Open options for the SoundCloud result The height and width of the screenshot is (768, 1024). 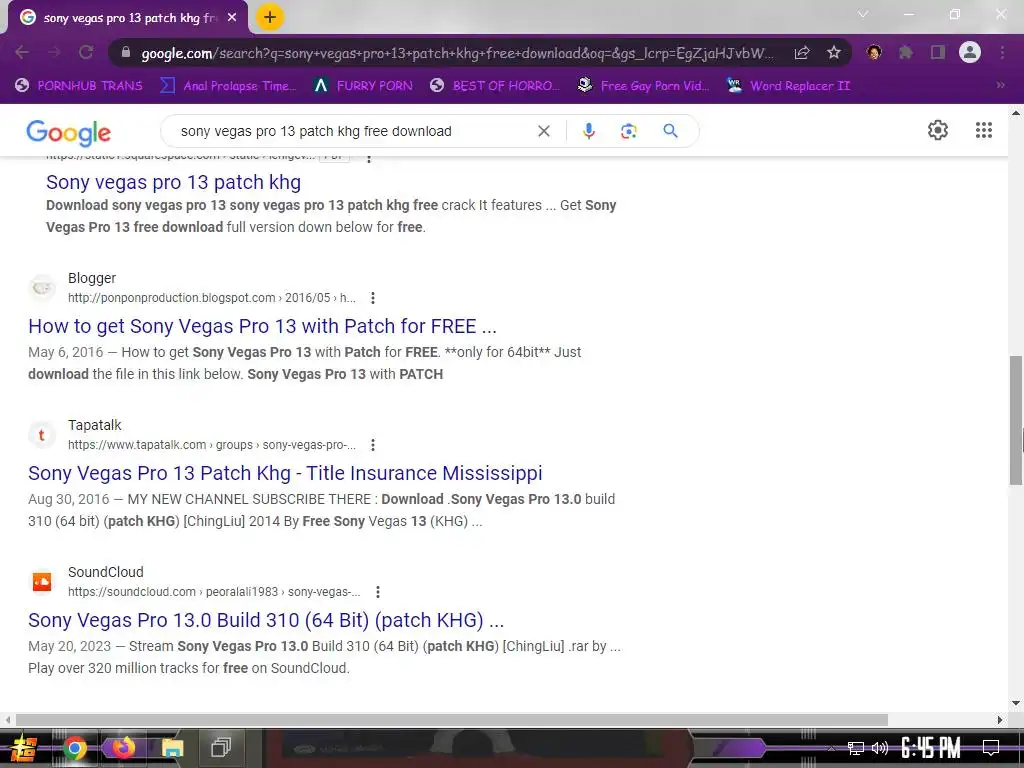377,592
